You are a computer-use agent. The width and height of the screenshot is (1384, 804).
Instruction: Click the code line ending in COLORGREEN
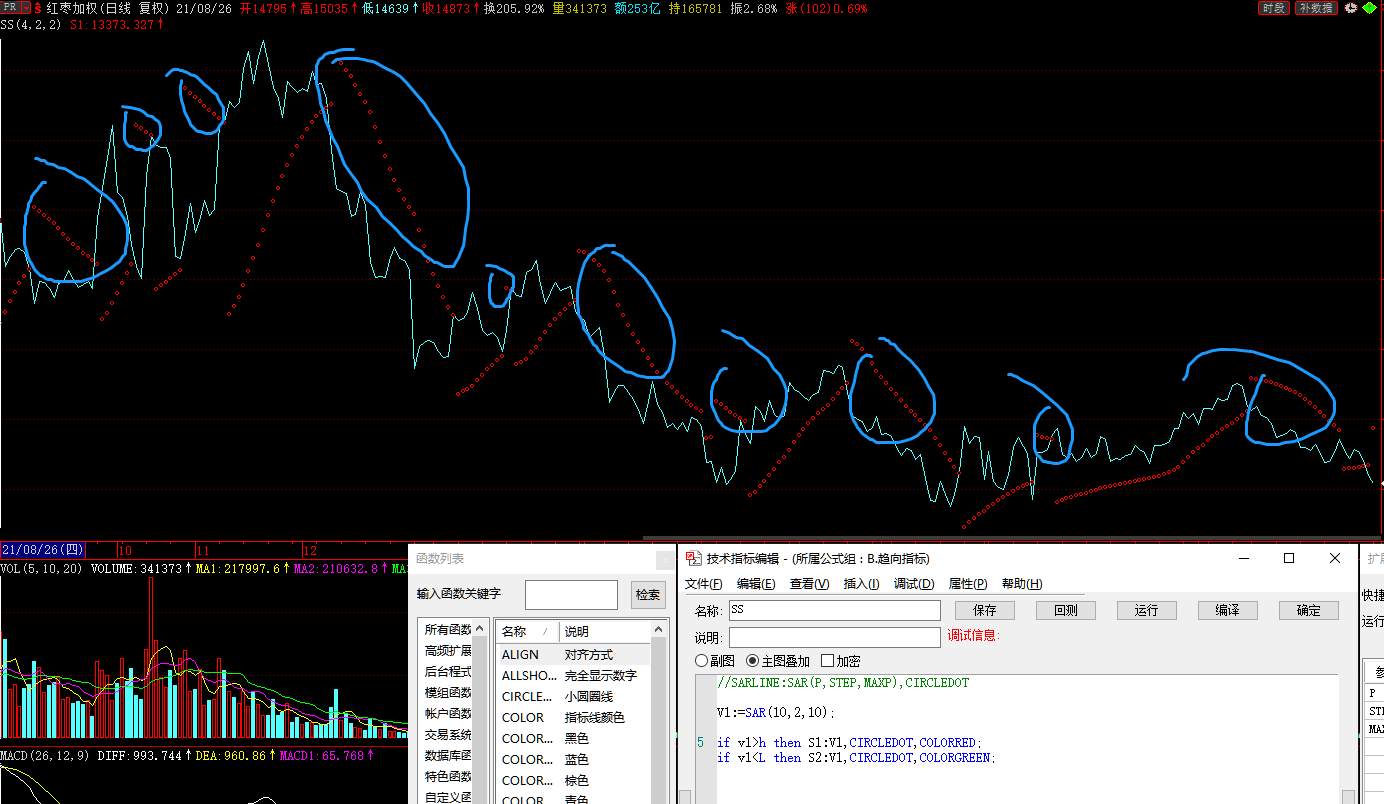pos(857,758)
